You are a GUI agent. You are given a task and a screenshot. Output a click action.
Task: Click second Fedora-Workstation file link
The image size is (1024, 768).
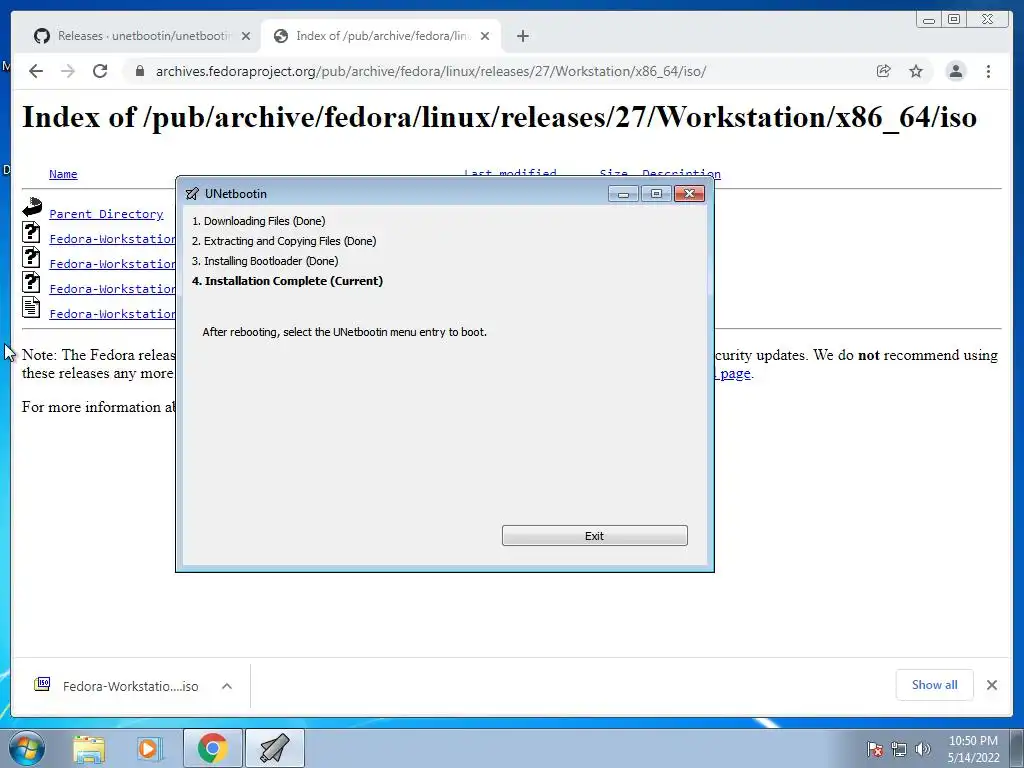pyautogui.click(x=112, y=264)
